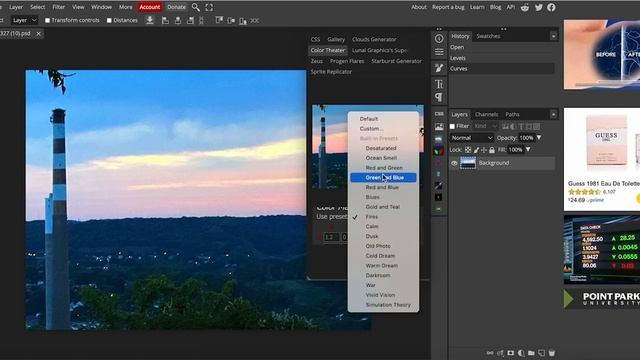
Task: Create new folder icon in Layers panel
Action: [x=531, y=353]
